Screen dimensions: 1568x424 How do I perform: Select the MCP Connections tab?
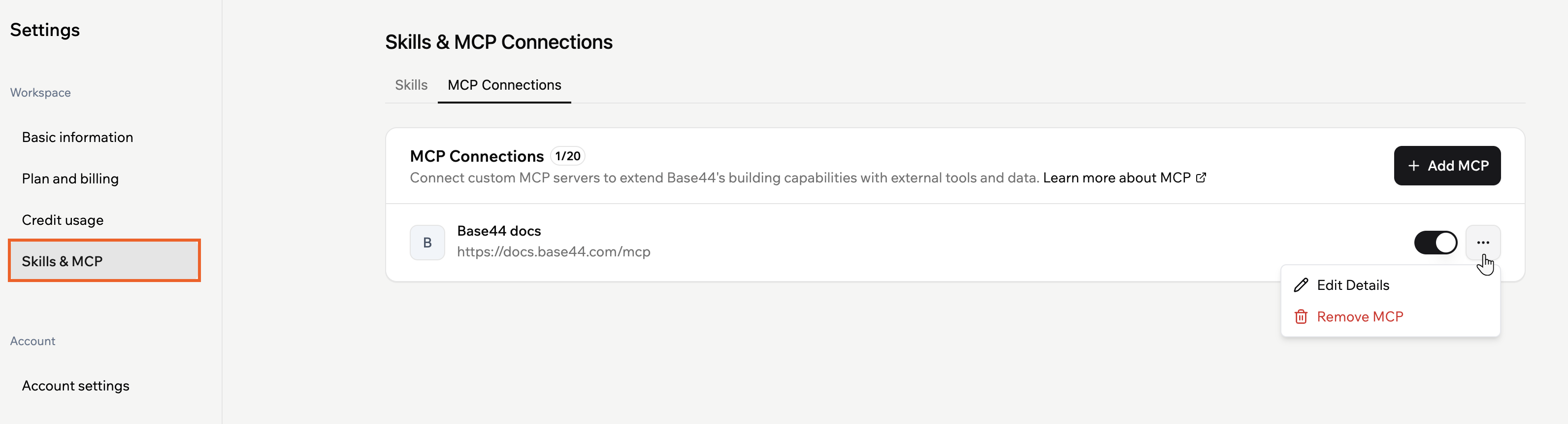coord(504,85)
